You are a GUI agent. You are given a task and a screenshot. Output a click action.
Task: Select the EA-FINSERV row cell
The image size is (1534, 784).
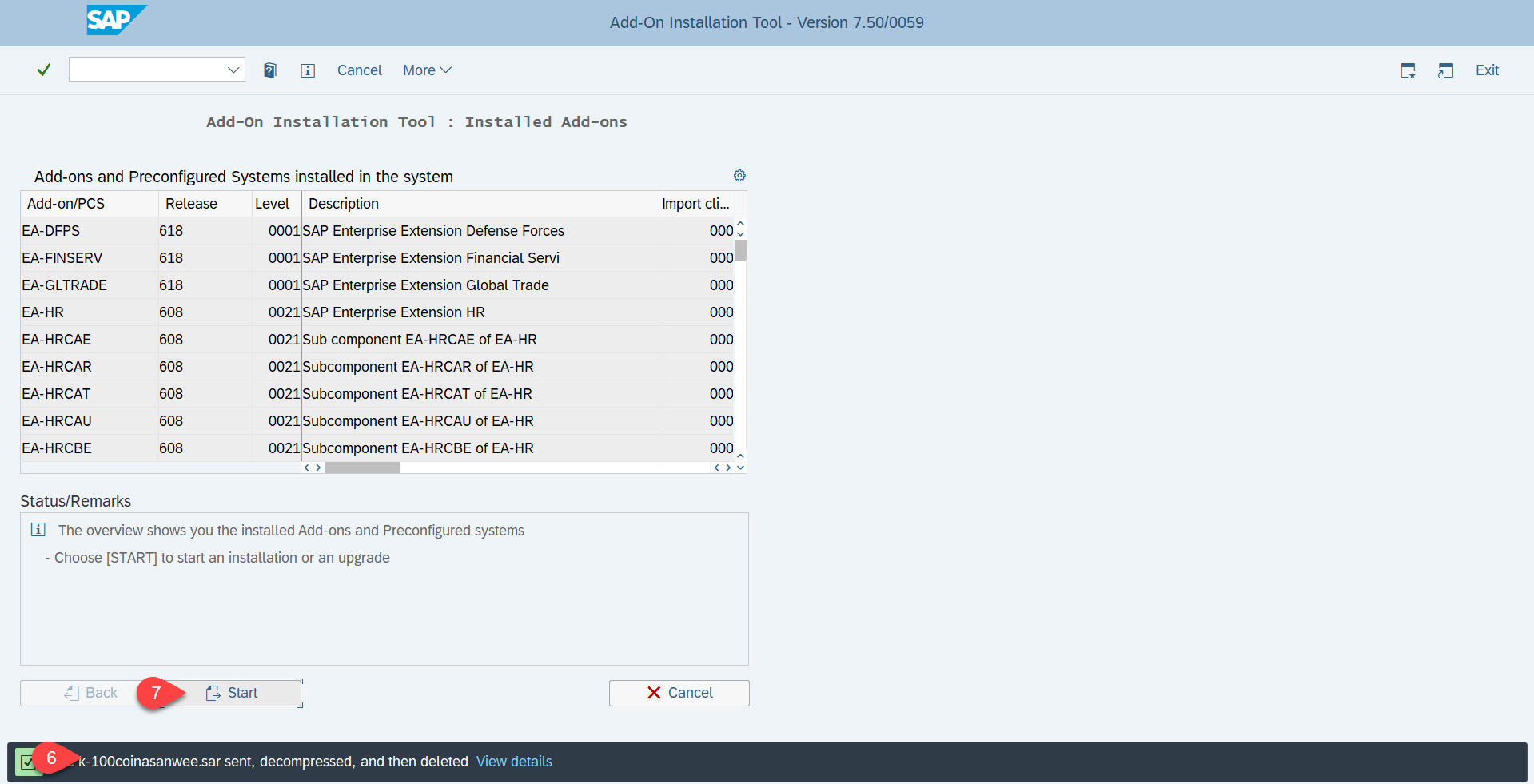pyautogui.click(x=90, y=258)
